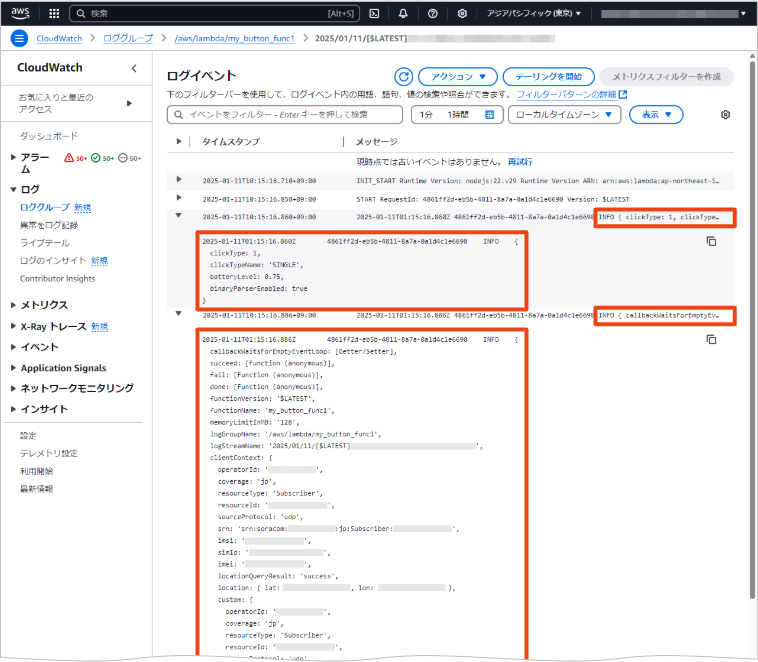Image resolution: width=758 pixels, height=662 pixels.
Task: Collapse the 10:15:16.860 log row
Action: [x=178, y=216]
